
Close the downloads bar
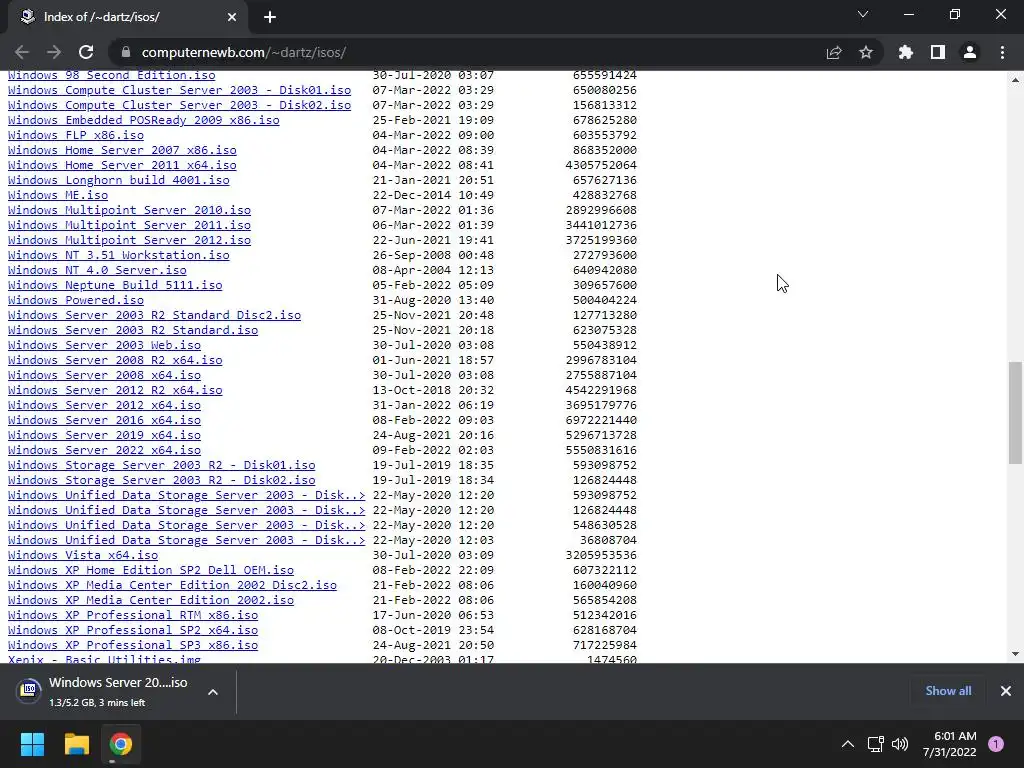click(1006, 691)
